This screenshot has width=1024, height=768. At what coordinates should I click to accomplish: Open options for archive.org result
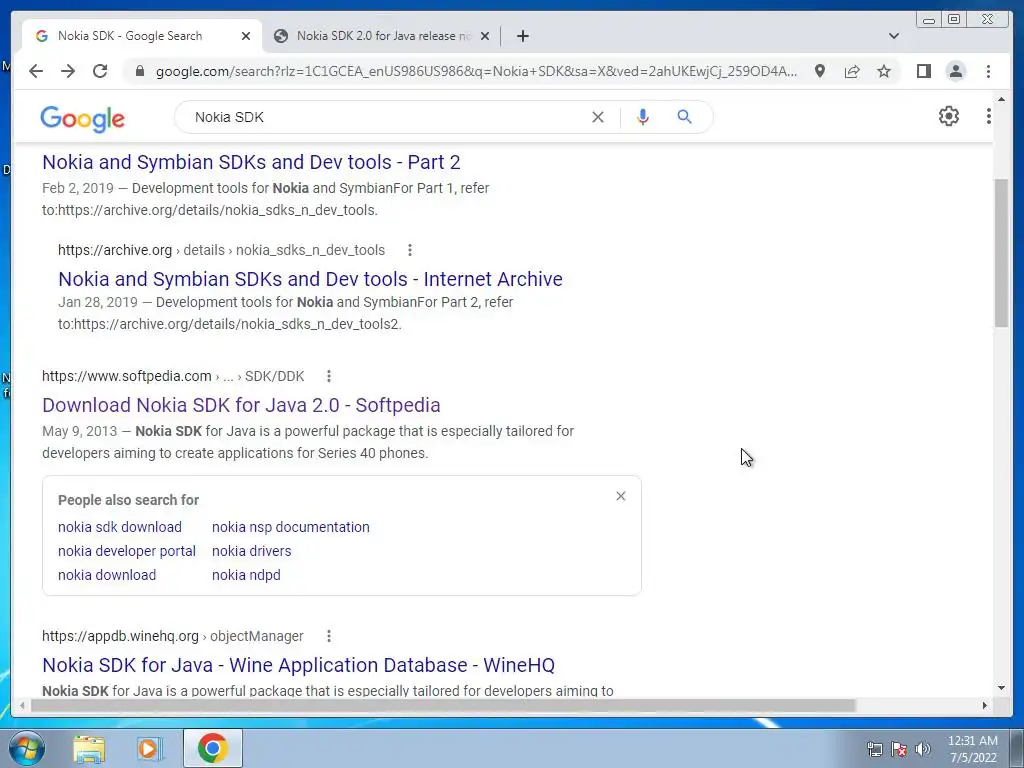(x=409, y=250)
